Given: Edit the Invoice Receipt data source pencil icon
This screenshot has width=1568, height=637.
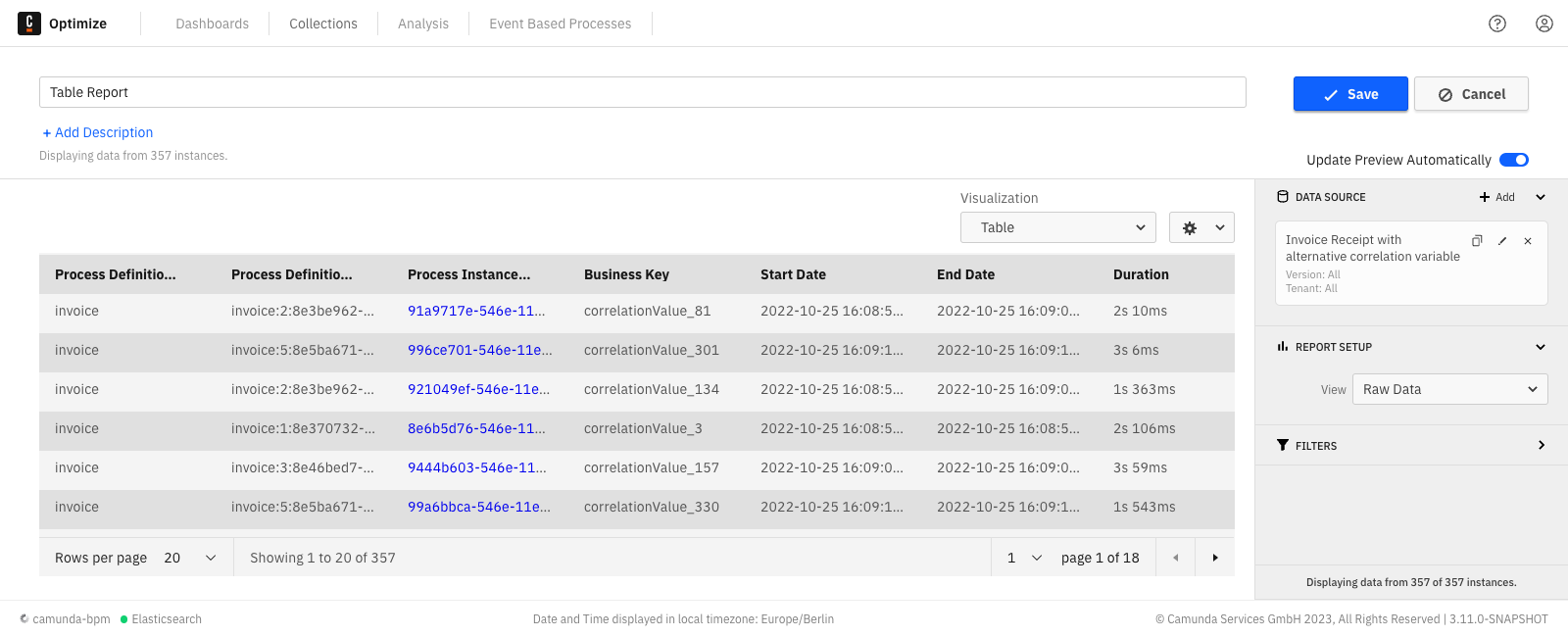Looking at the screenshot, I should click(1502, 240).
